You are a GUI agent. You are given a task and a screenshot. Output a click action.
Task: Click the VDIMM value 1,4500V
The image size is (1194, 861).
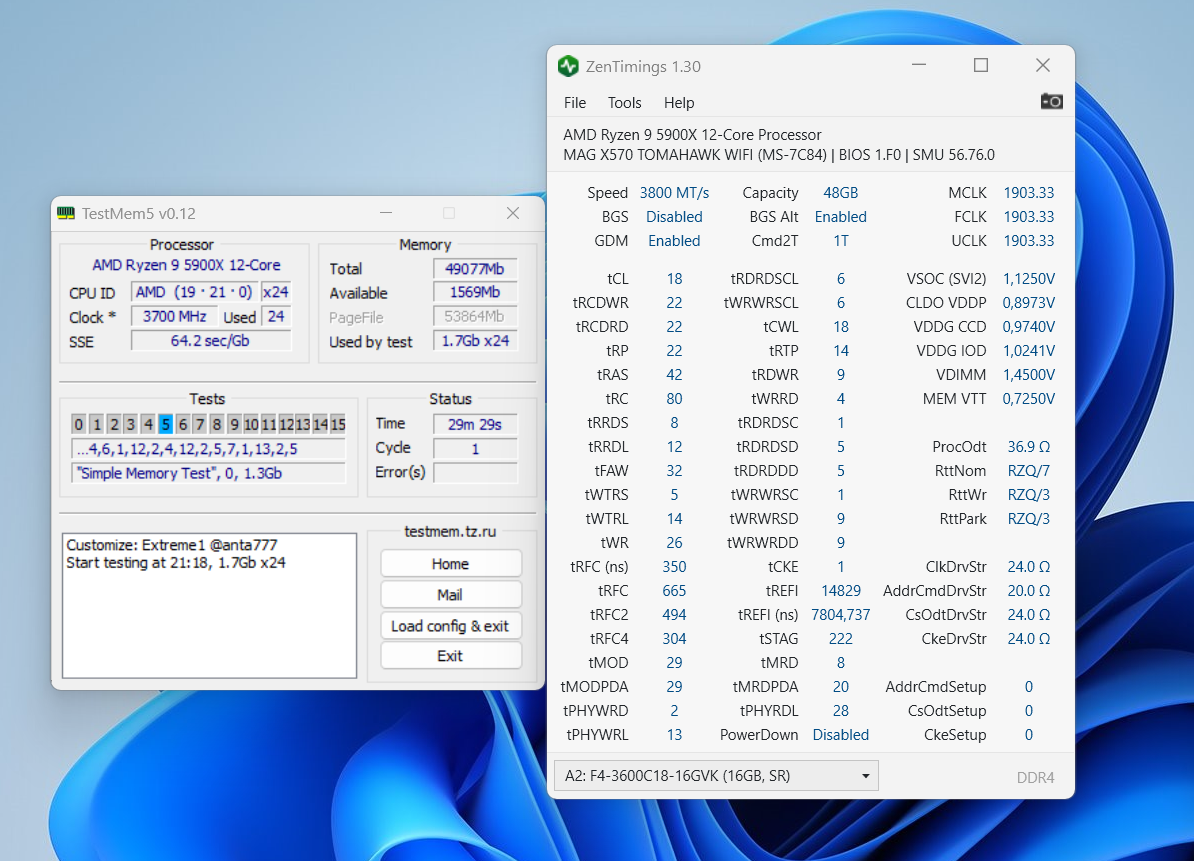coord(1029,375)
